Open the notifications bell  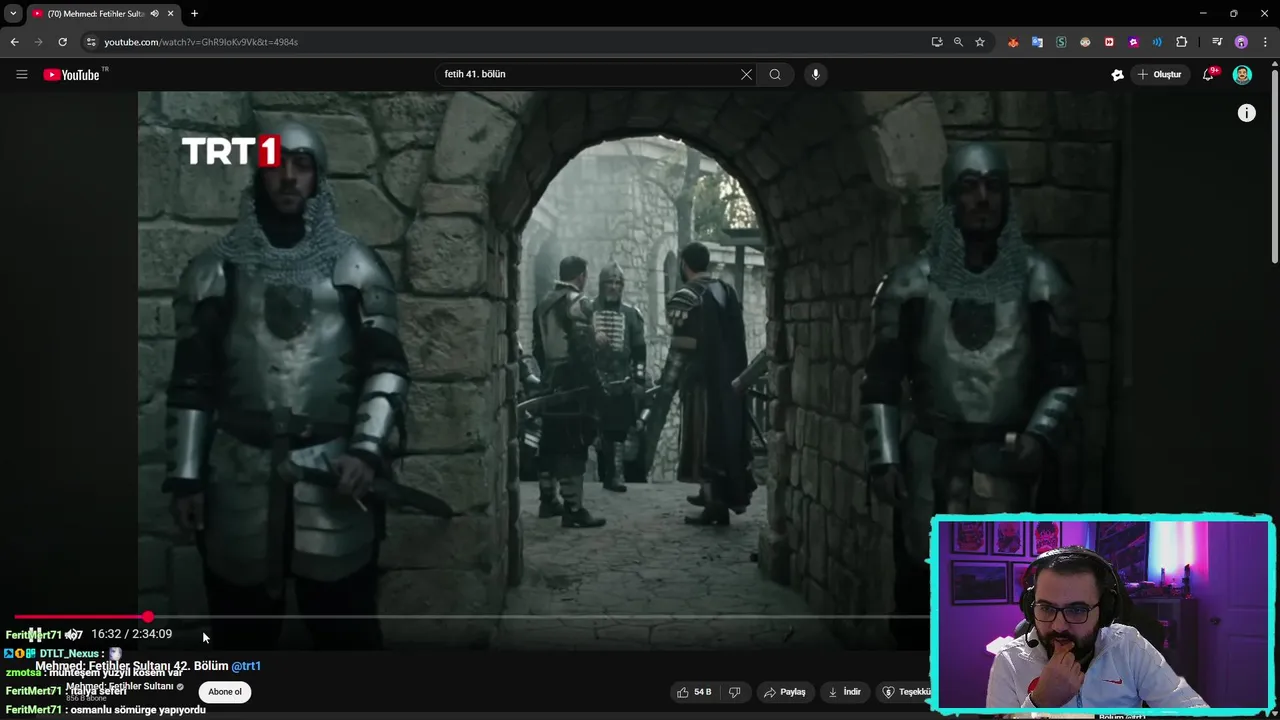(1208, 74)
